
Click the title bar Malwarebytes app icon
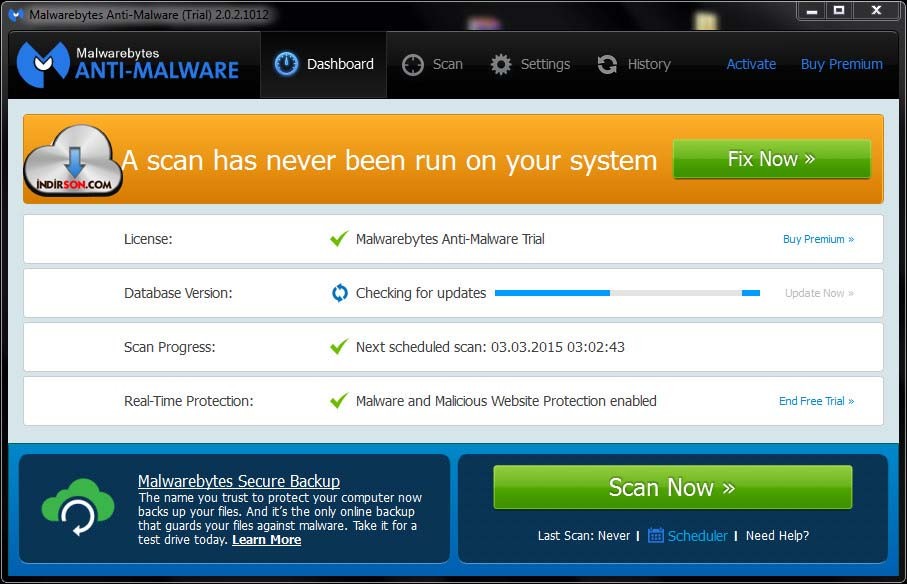[x=16, y=15]
